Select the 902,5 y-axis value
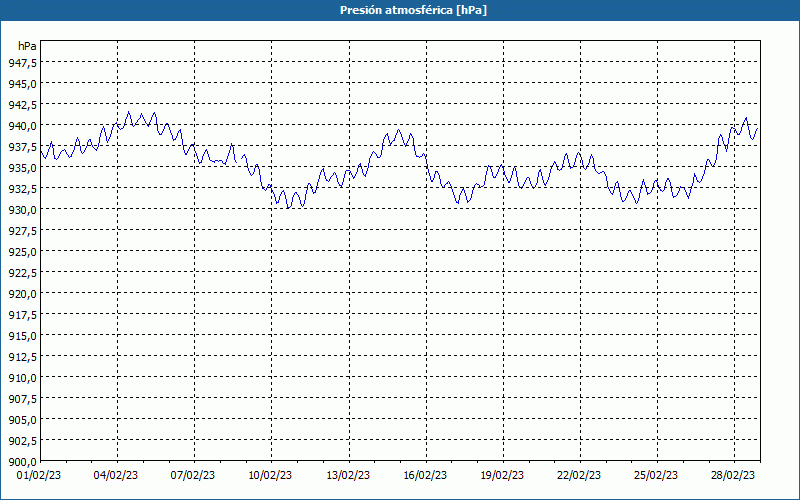This screenshot has height=500, width=800. [22, 440]
